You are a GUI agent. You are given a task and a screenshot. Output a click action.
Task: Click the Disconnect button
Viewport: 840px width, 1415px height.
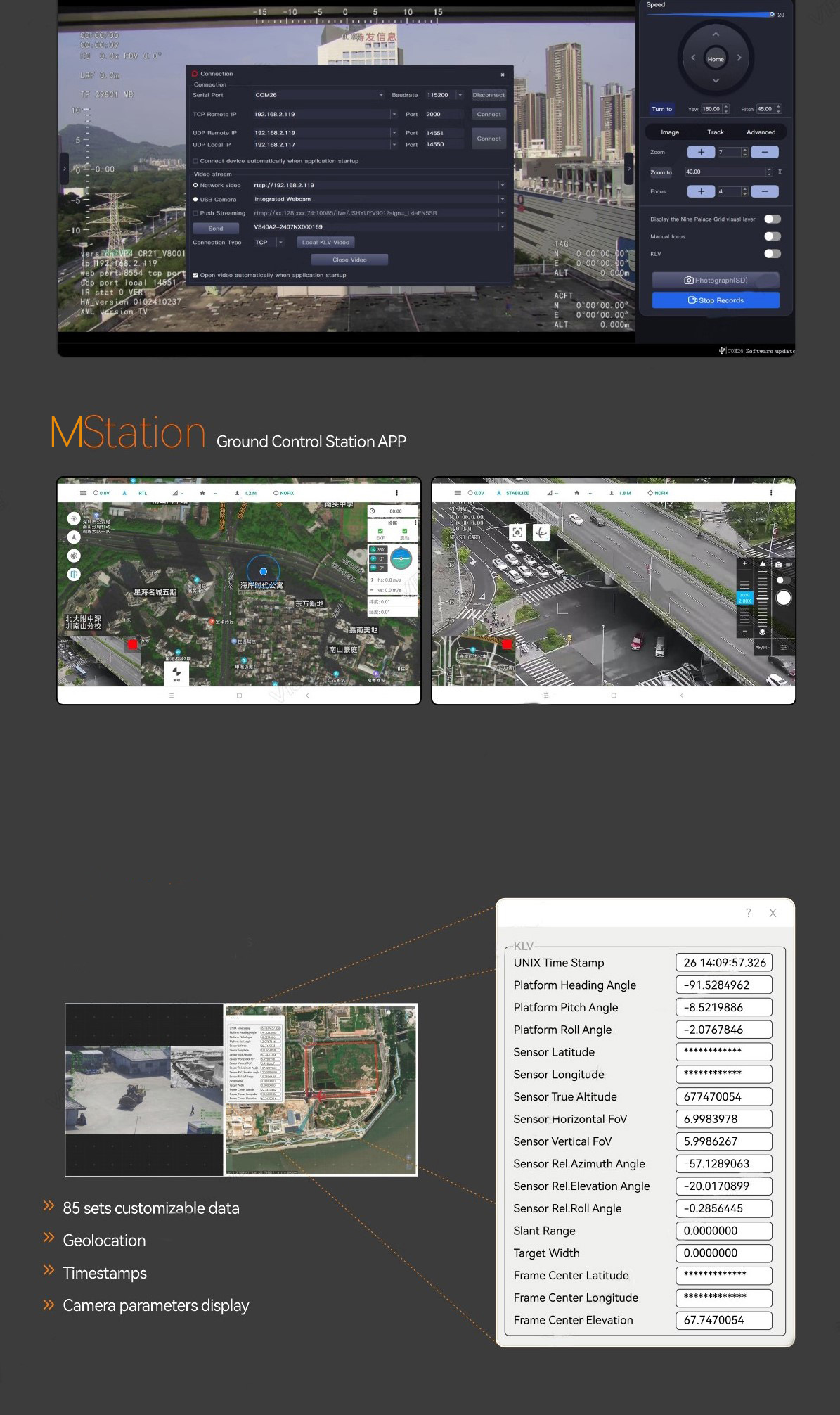pos(489,95)
